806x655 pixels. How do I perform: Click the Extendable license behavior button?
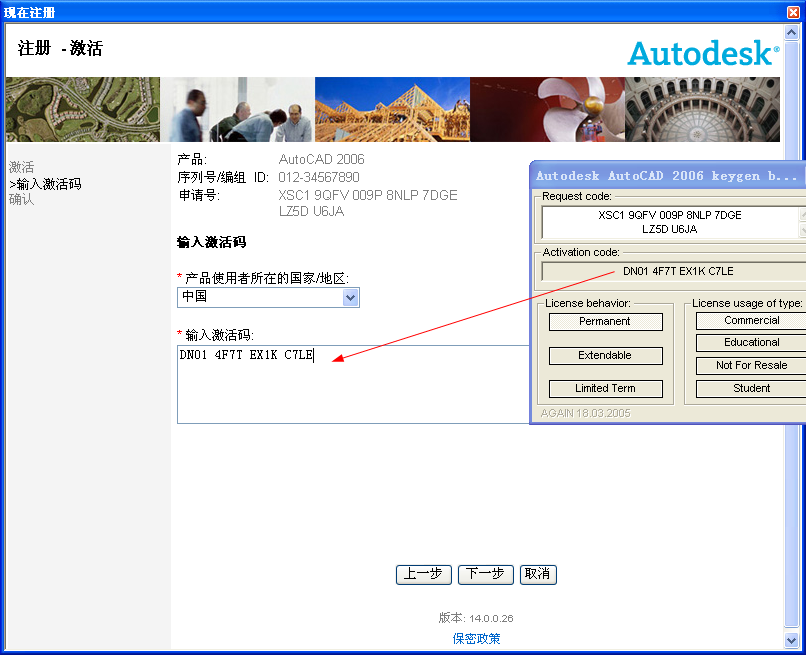coord(606,356)
